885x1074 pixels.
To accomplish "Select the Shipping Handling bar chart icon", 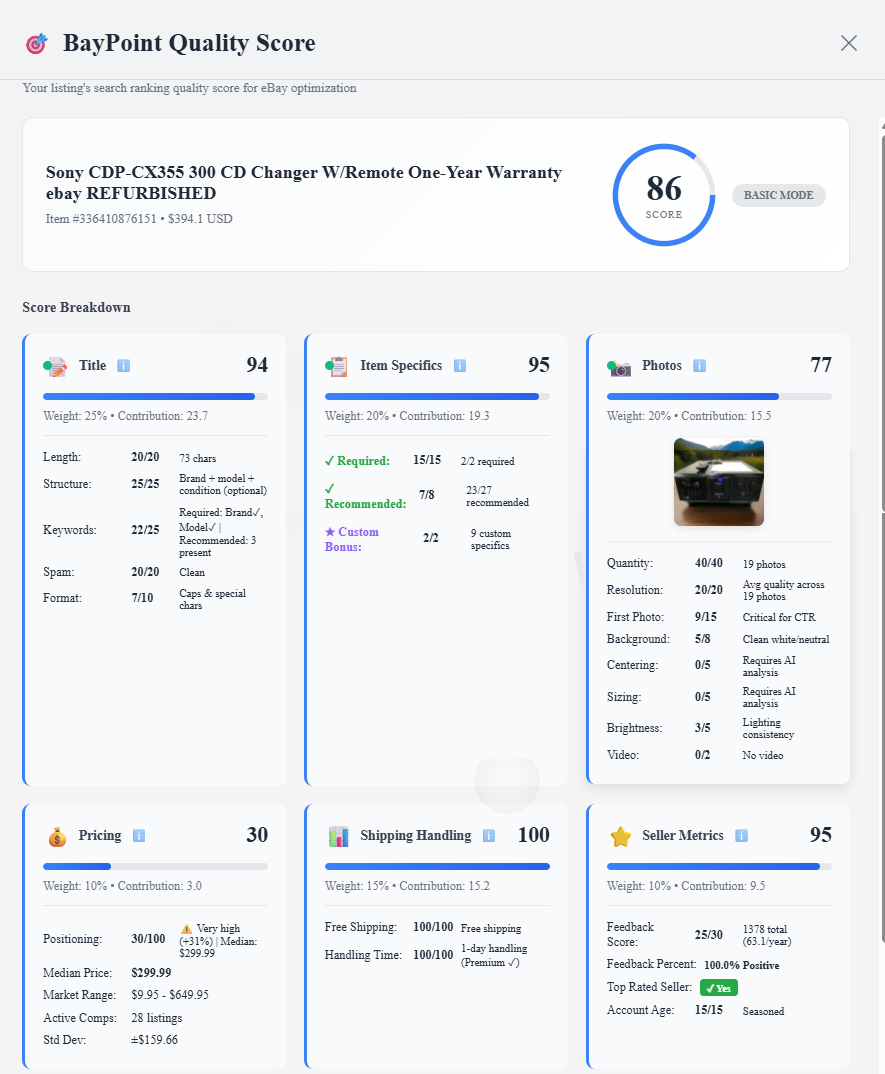I will tap(339, 835).
